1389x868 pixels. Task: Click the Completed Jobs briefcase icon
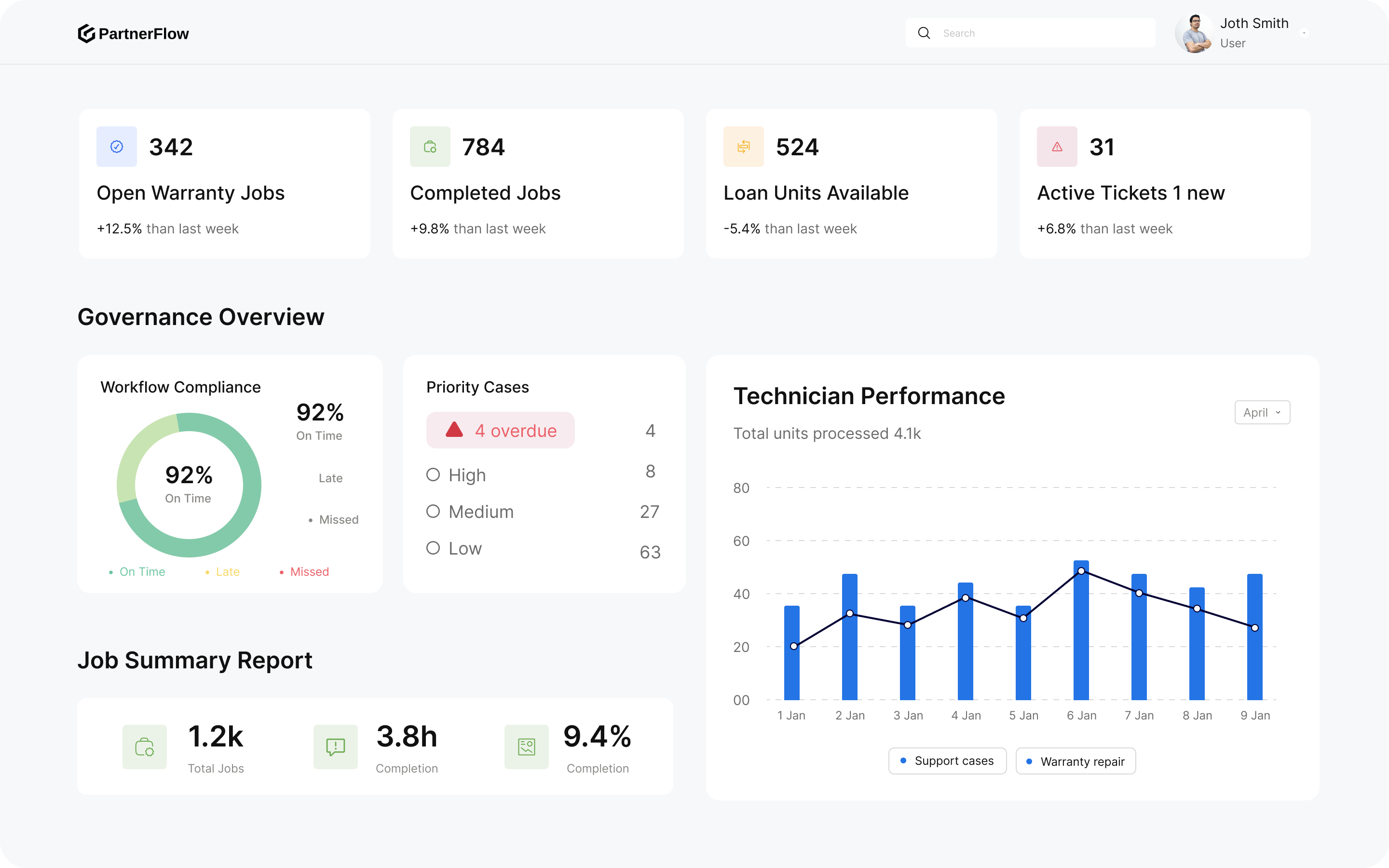[x=430, y=147]
